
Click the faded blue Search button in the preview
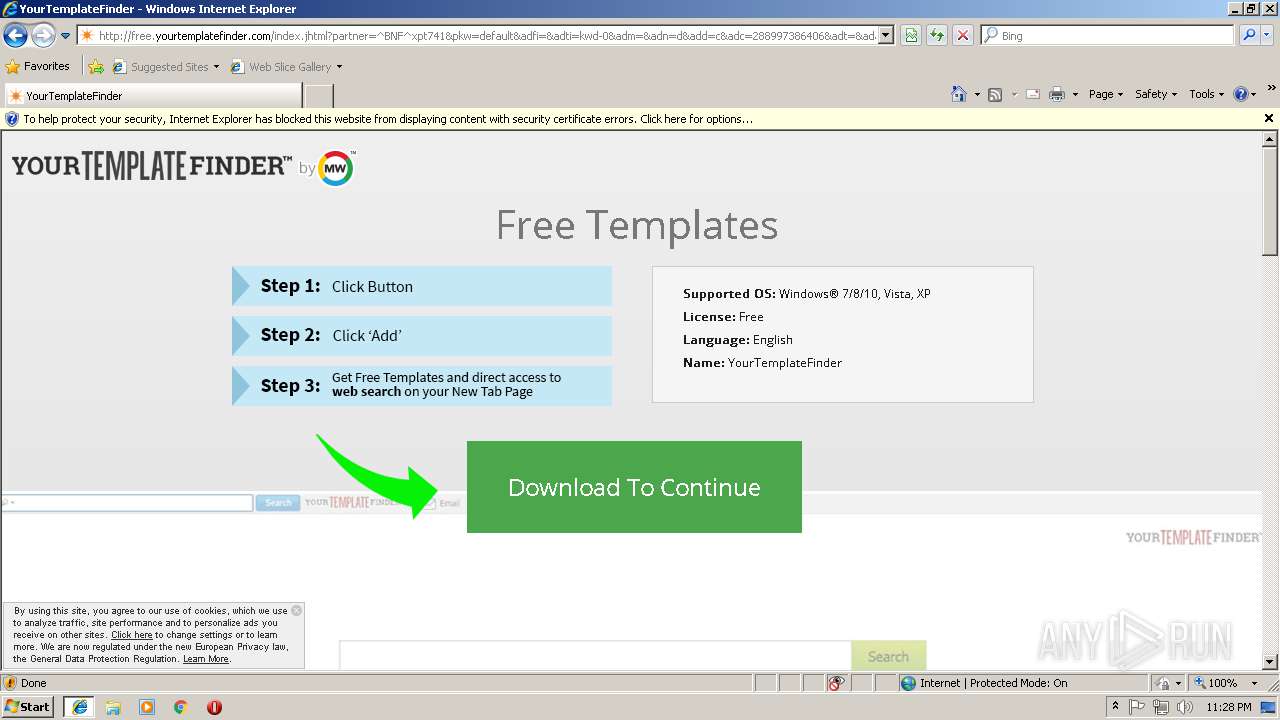tap(278, 503)
